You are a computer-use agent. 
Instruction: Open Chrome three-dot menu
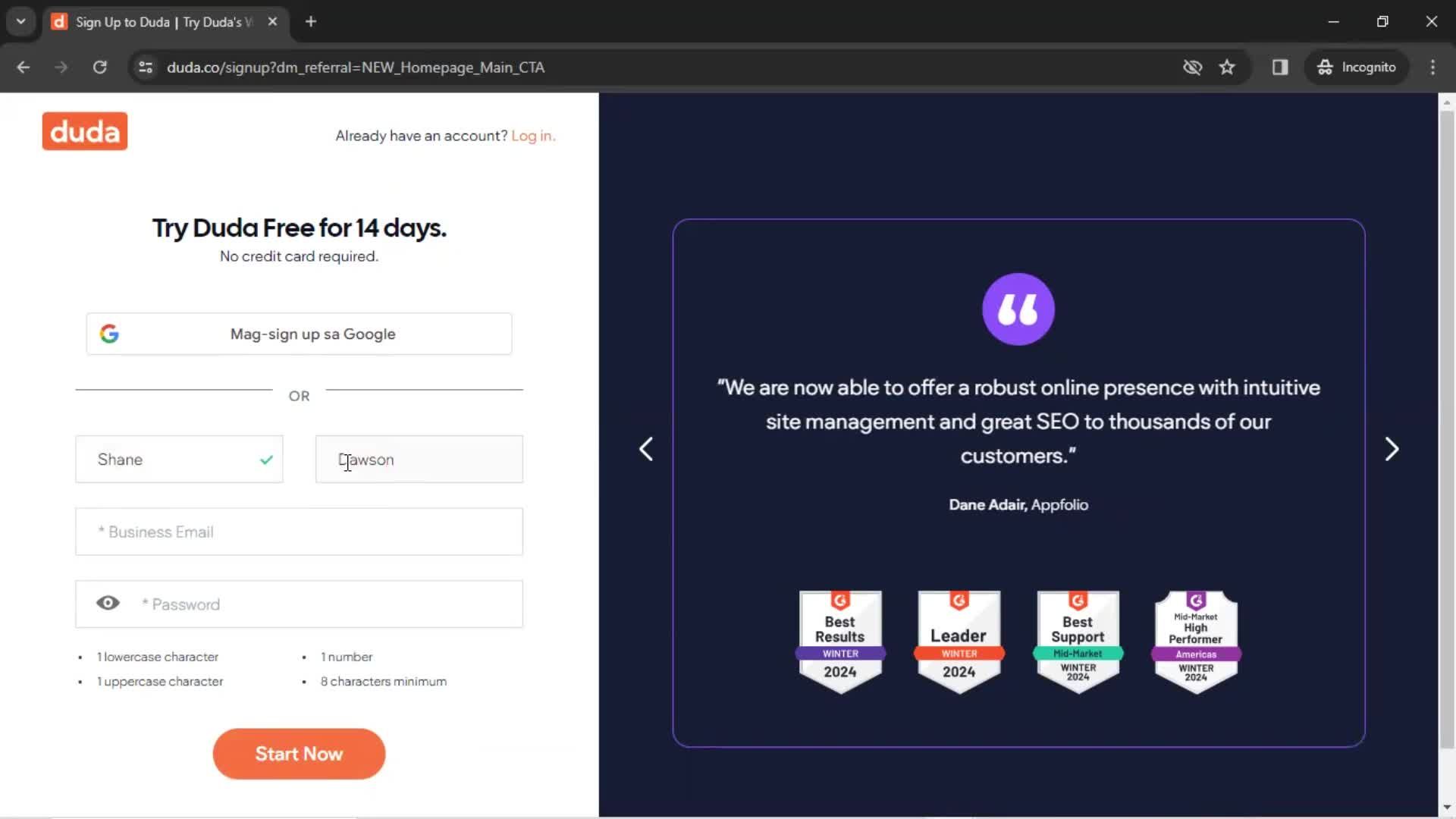pyautogui.click(x=1432, y=67)
